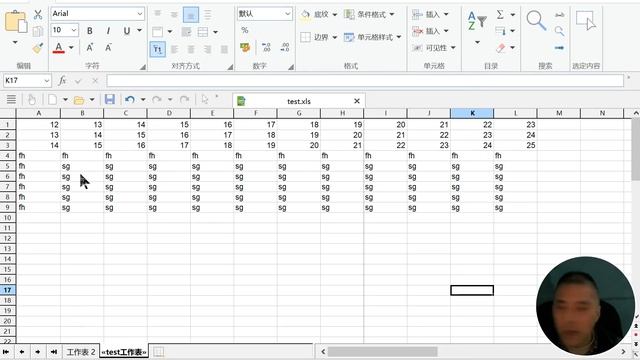
Task: Click the hamburger menu icon in quick toolbar
Action: [11, 99]
